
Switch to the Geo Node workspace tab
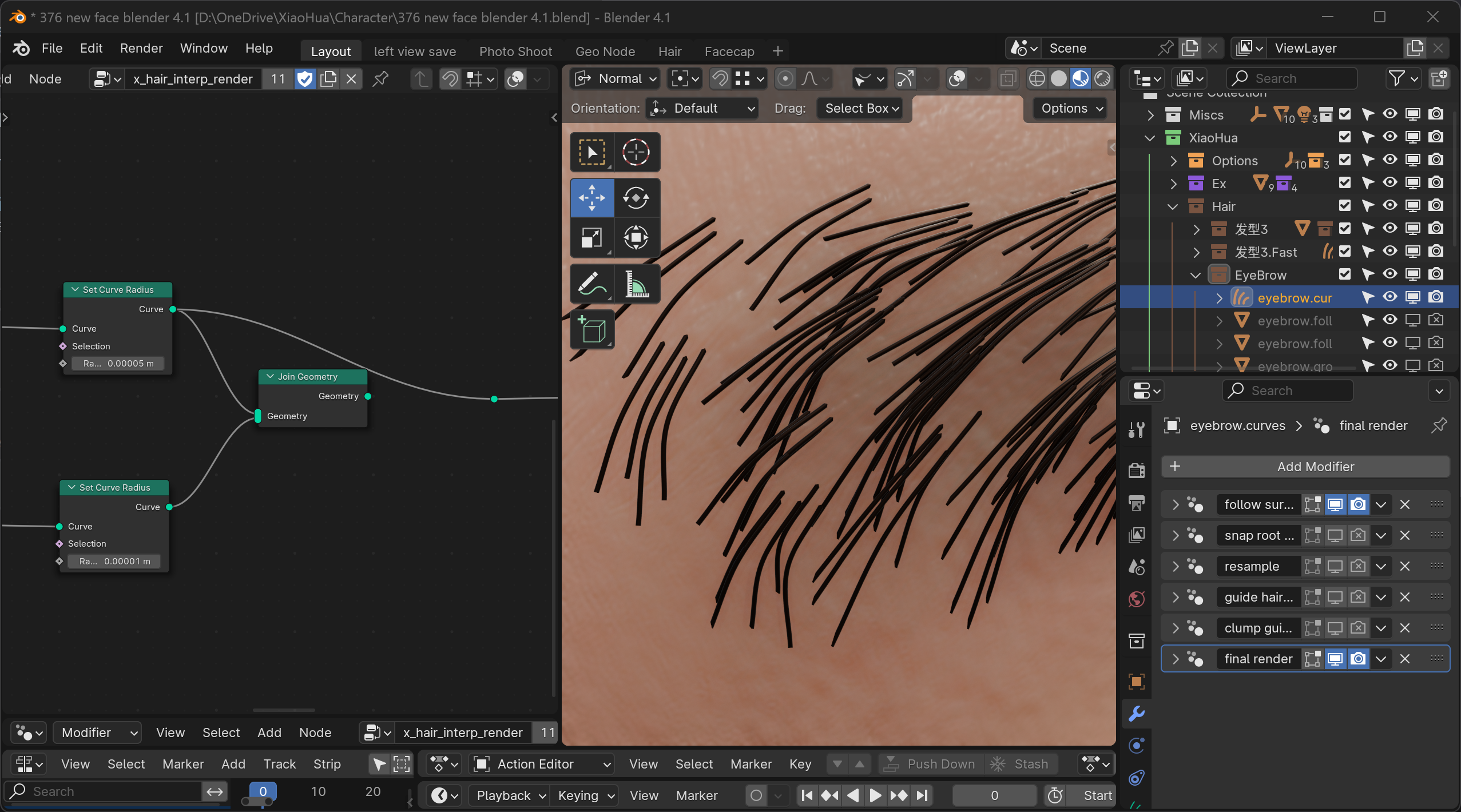coord(605,51)
